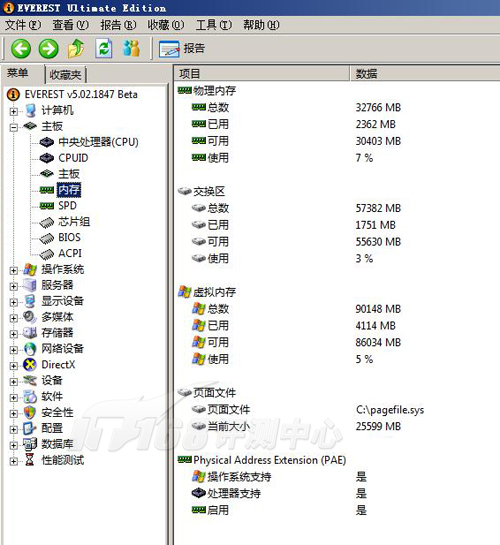500x545 pixels.
Task: Open the 文件(F) menu
Action: coord(23,25)
